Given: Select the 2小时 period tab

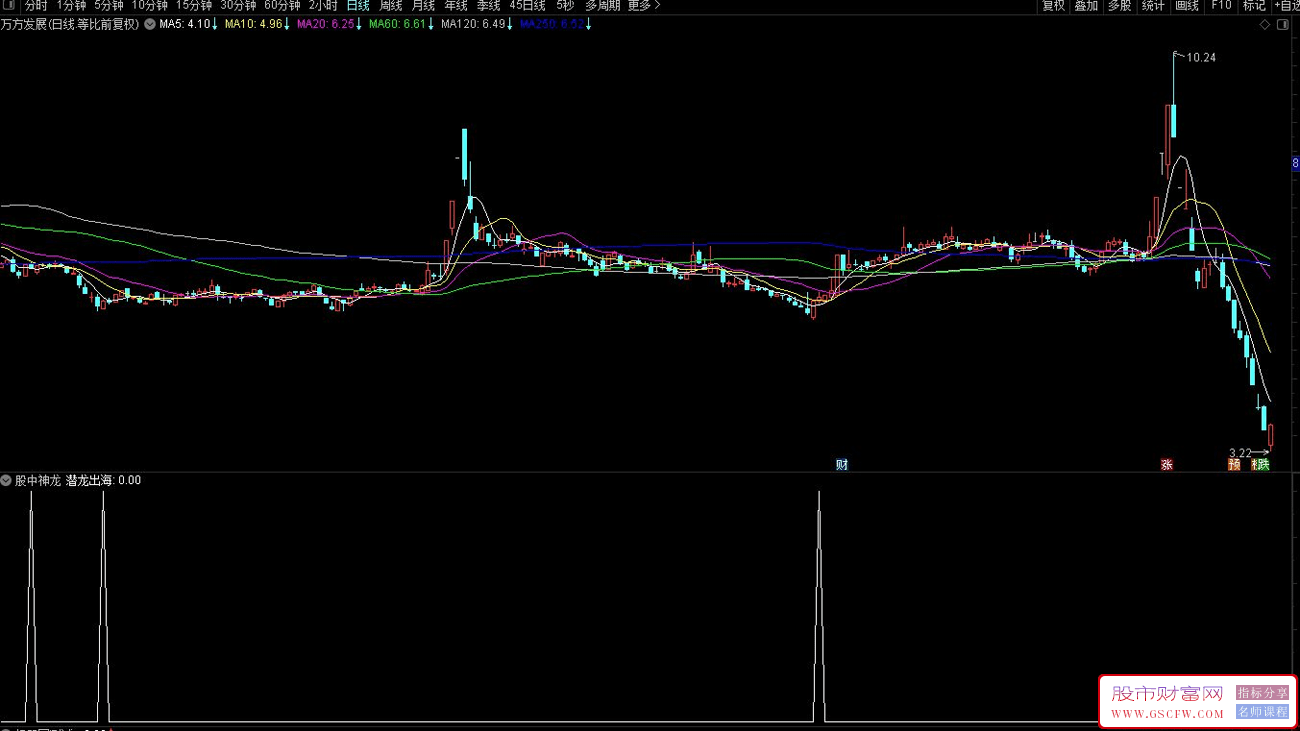Looking at the screenshot, I should coord(323,6).
